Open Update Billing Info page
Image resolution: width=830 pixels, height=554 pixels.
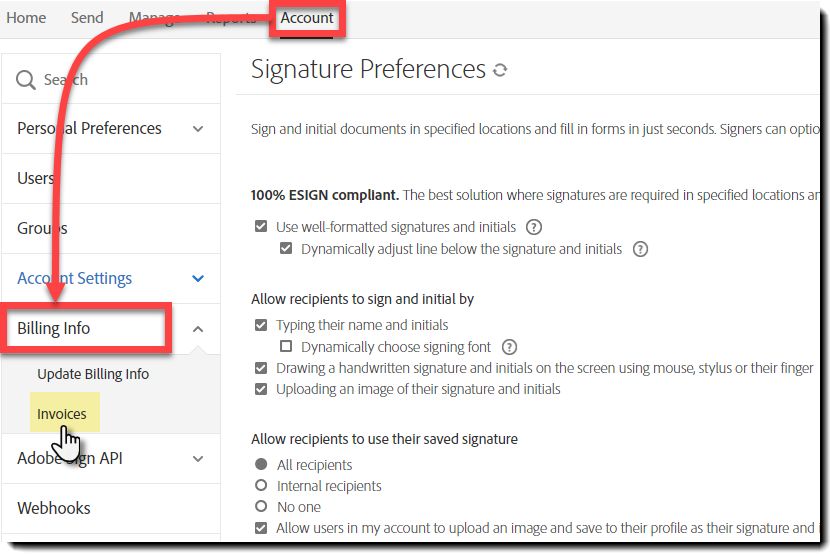click(93, 374)
